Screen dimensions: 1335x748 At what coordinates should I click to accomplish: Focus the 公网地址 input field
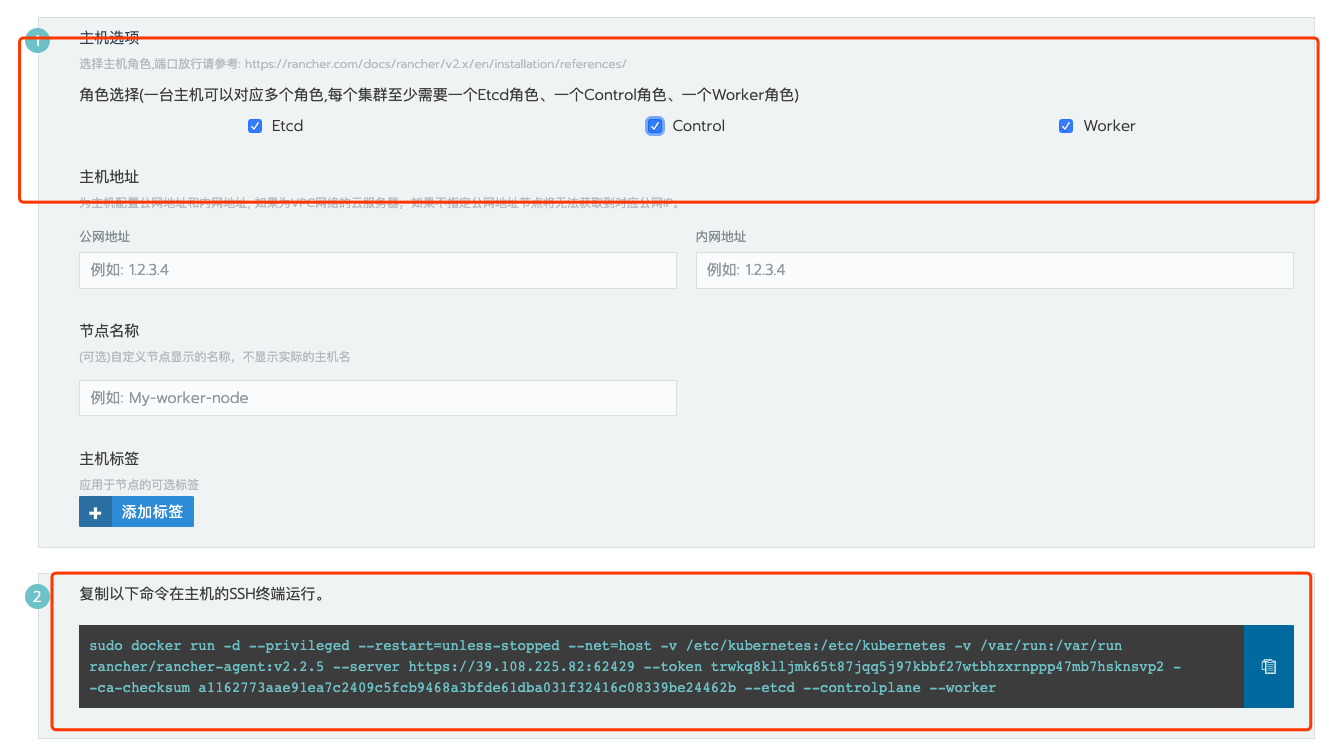tap(377, 270)
